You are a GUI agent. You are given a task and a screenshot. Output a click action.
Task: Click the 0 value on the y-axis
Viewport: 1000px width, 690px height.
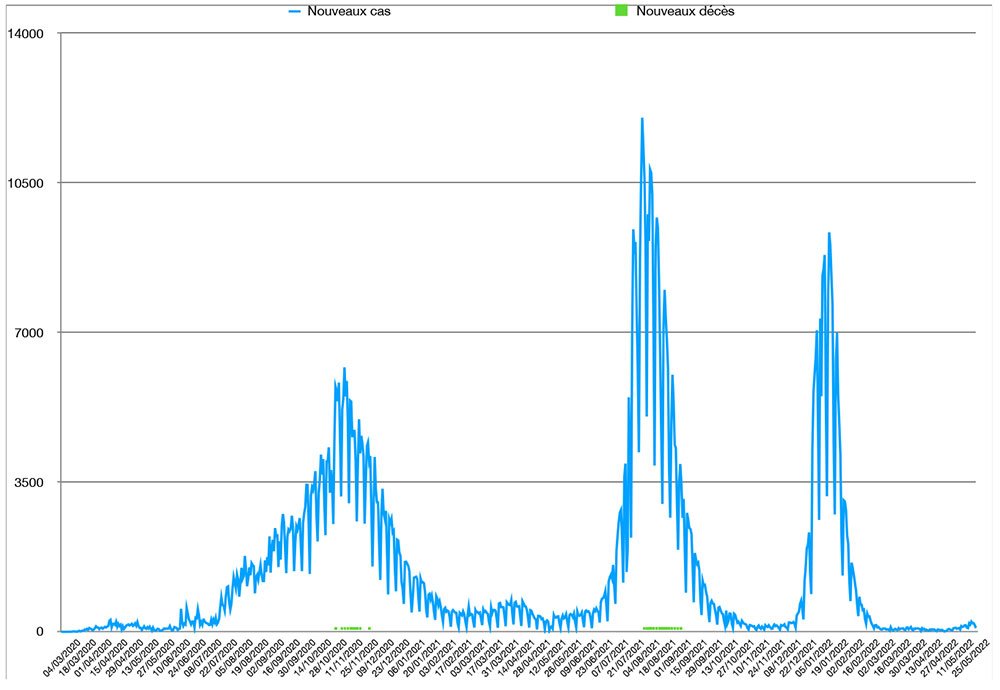pos(43,631)
